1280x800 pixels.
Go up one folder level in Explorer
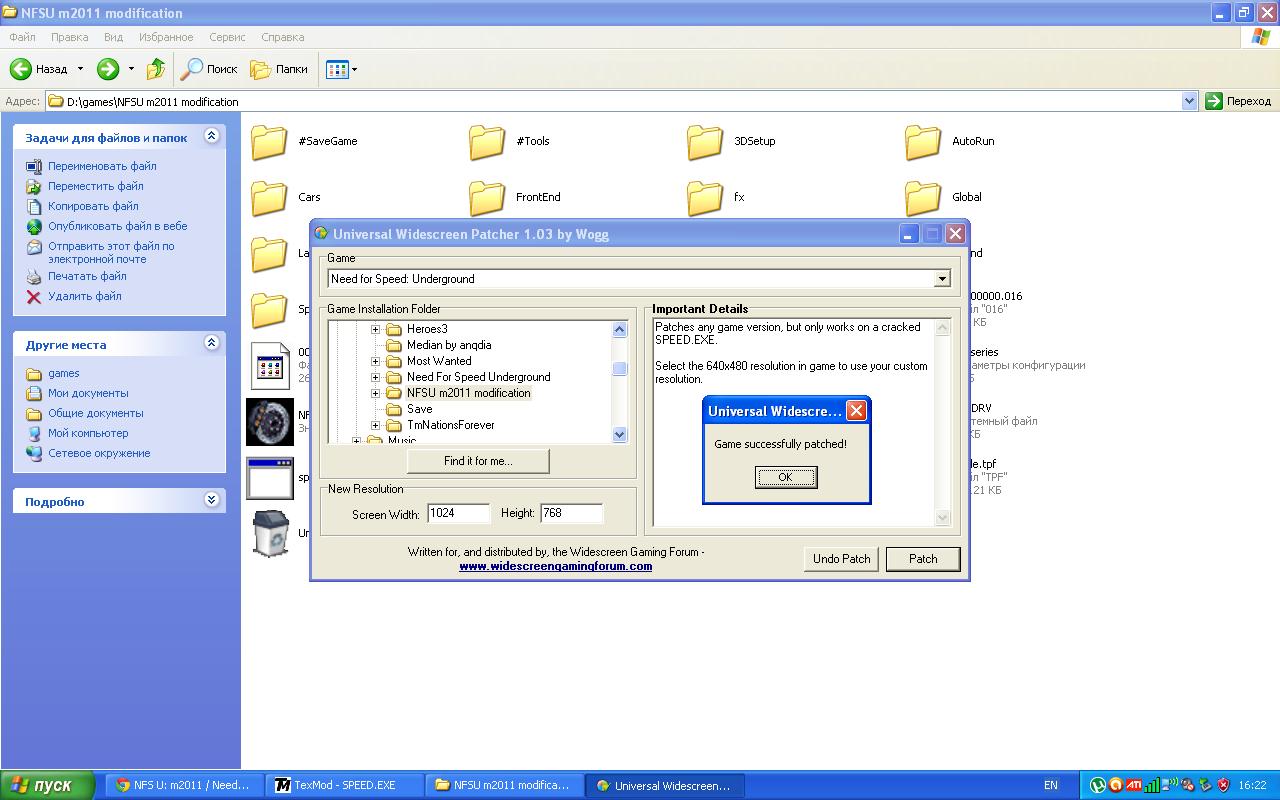pos(156,69)
